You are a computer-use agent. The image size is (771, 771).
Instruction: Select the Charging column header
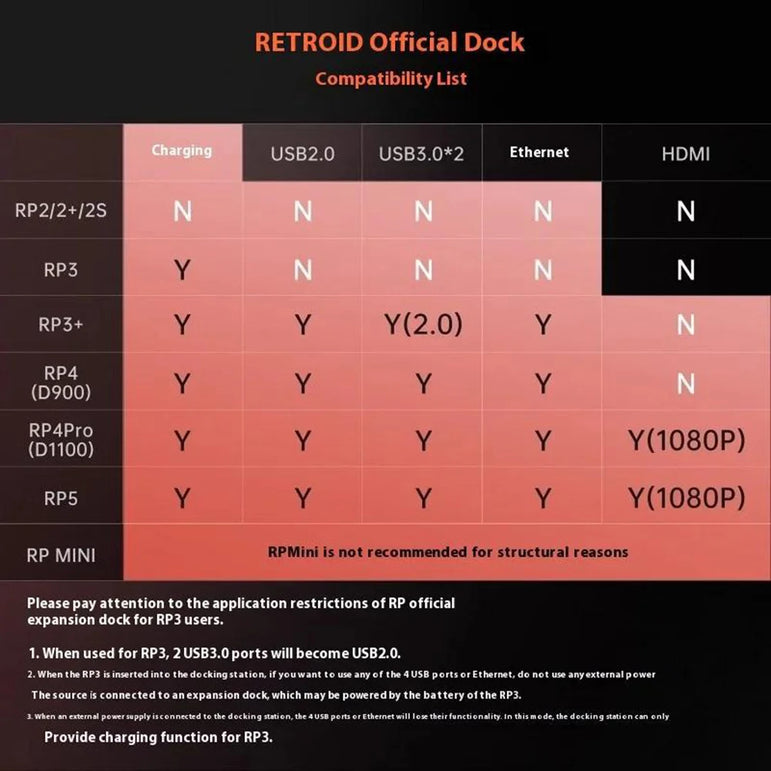tap(182, 151)
